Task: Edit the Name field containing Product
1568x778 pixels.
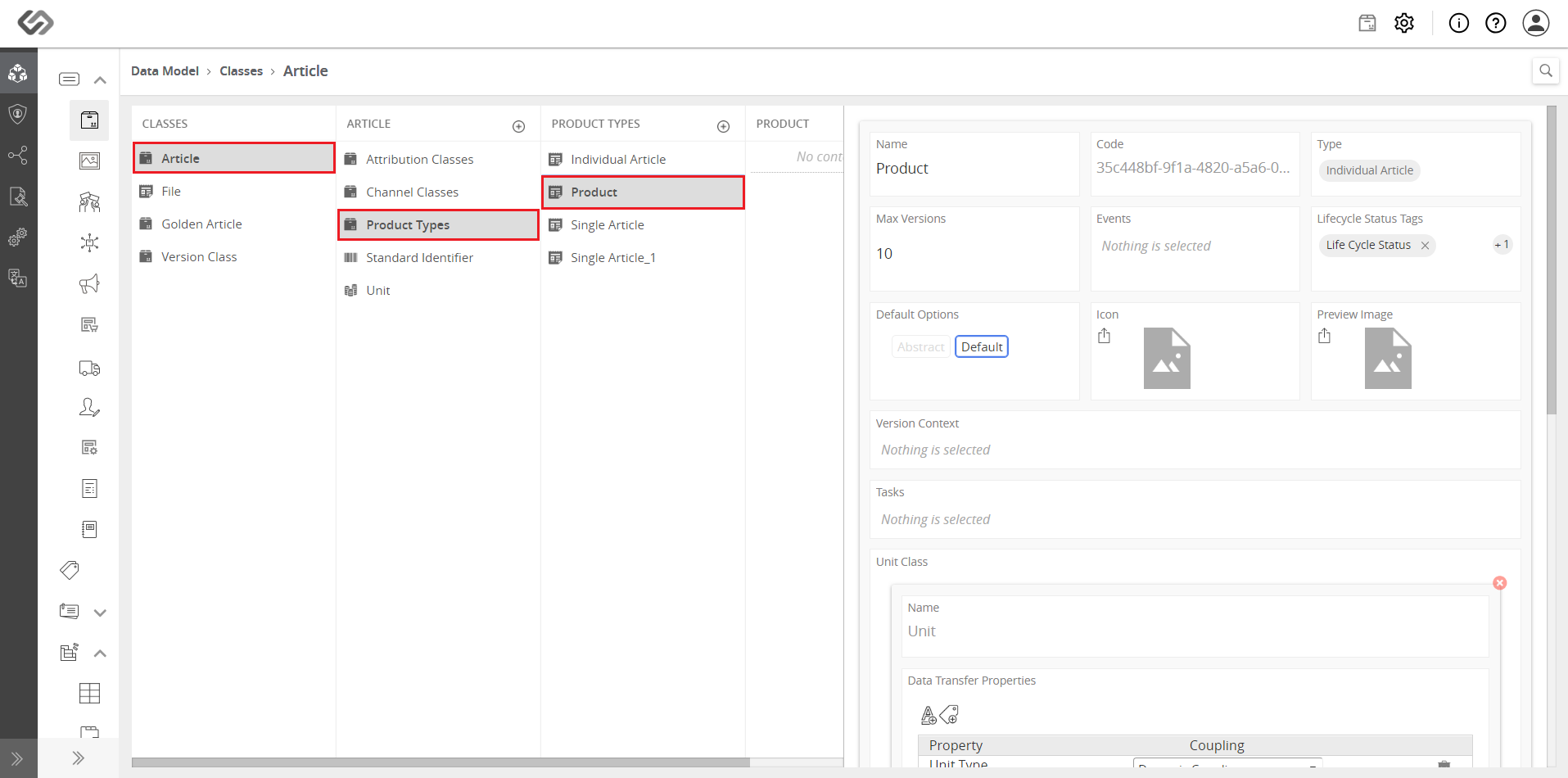Action: pos(974,169)
